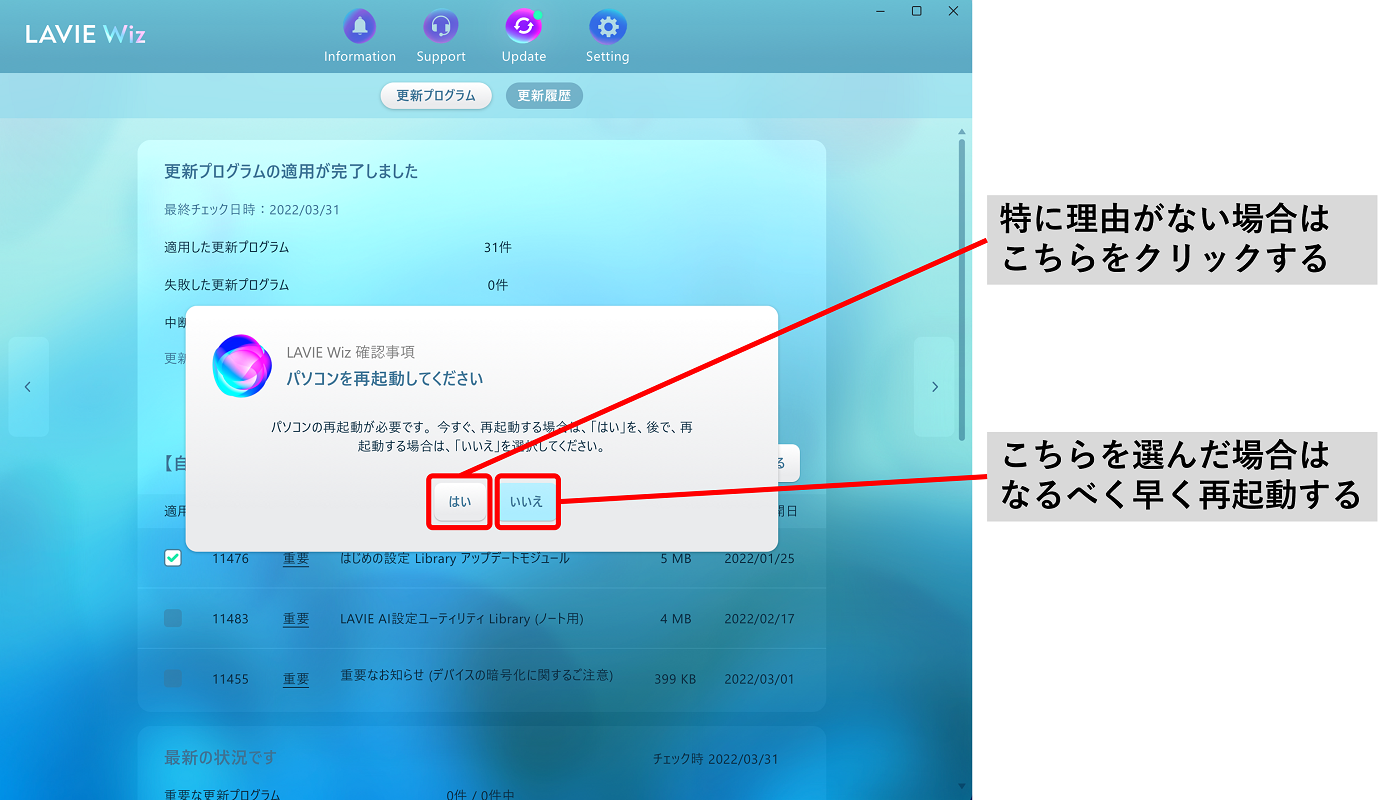Open the Information bell icon
Viewport: 1384px width, 800px height.
[x=360, y=27]
